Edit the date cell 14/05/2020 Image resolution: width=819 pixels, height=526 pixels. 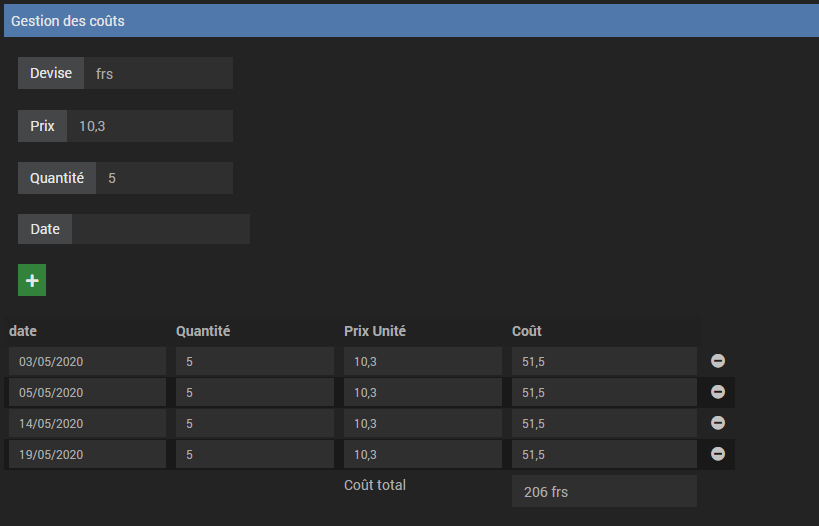[87, 423]
